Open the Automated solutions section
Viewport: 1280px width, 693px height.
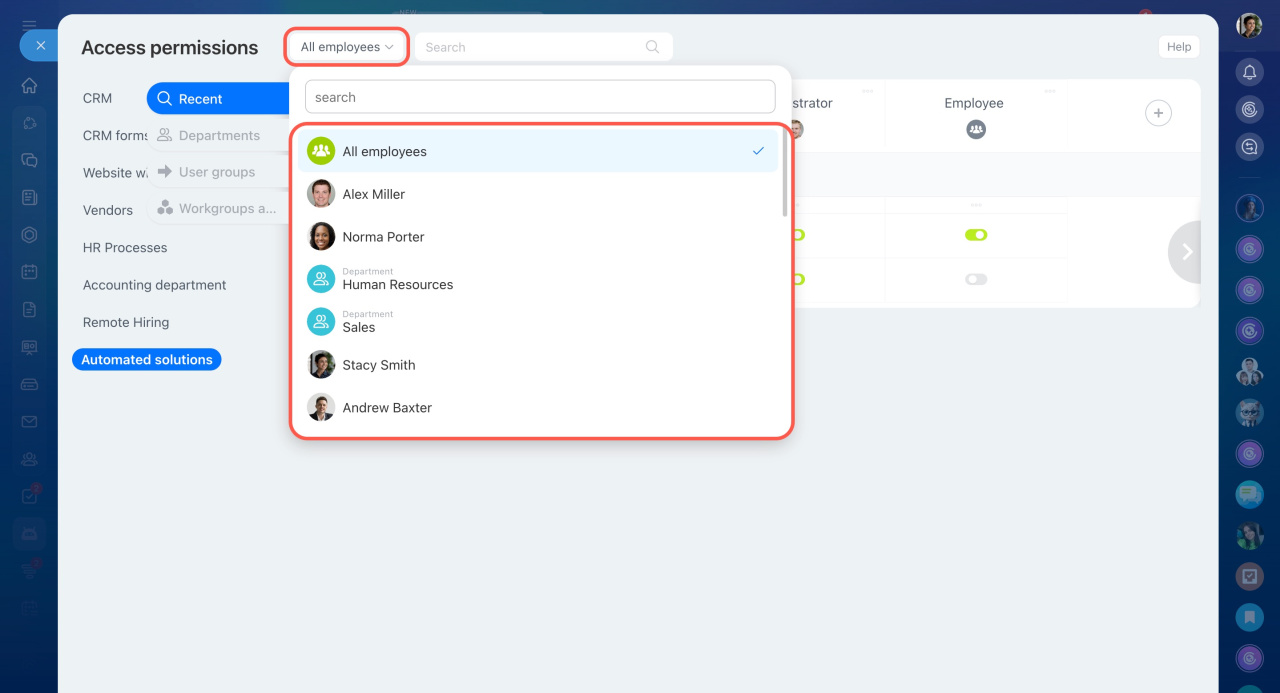pyautogui.click(x=147, y=360)
